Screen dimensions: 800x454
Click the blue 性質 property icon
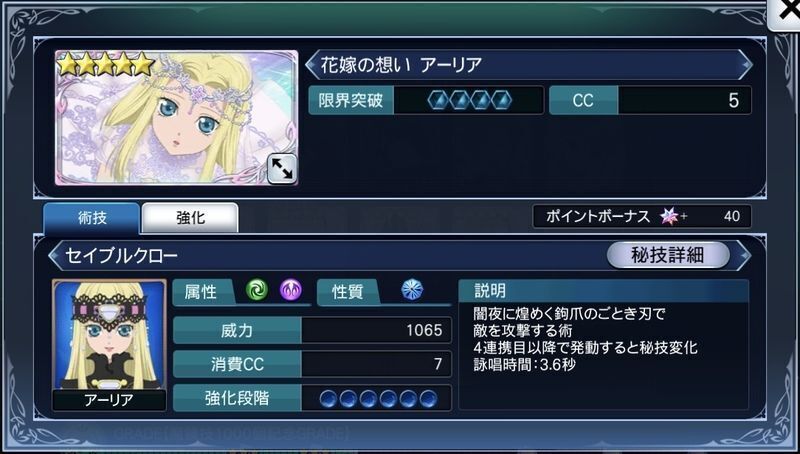pos(412,289)
